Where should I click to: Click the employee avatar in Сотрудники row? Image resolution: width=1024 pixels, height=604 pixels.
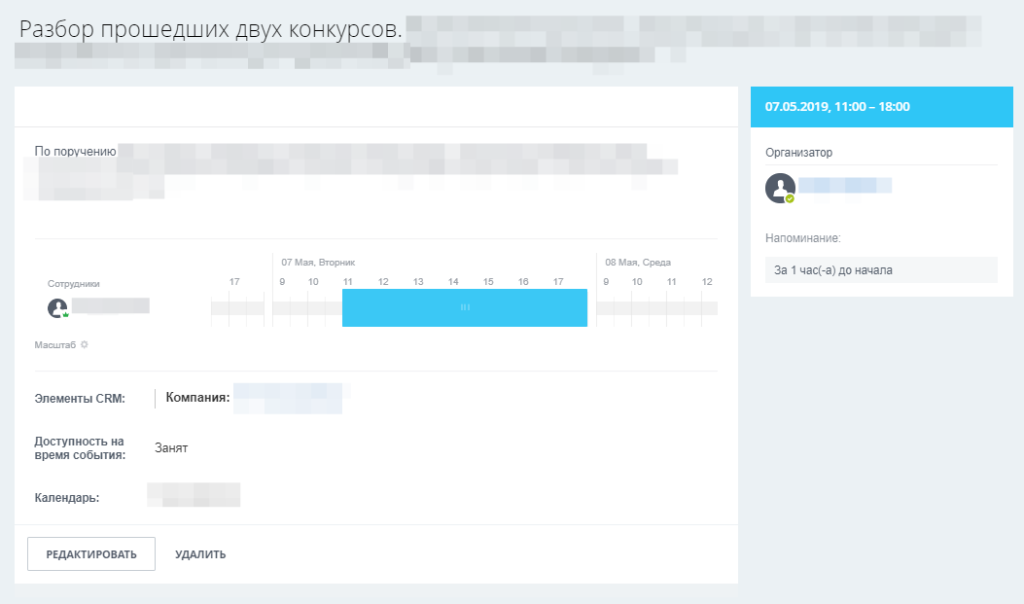[57, 308]
